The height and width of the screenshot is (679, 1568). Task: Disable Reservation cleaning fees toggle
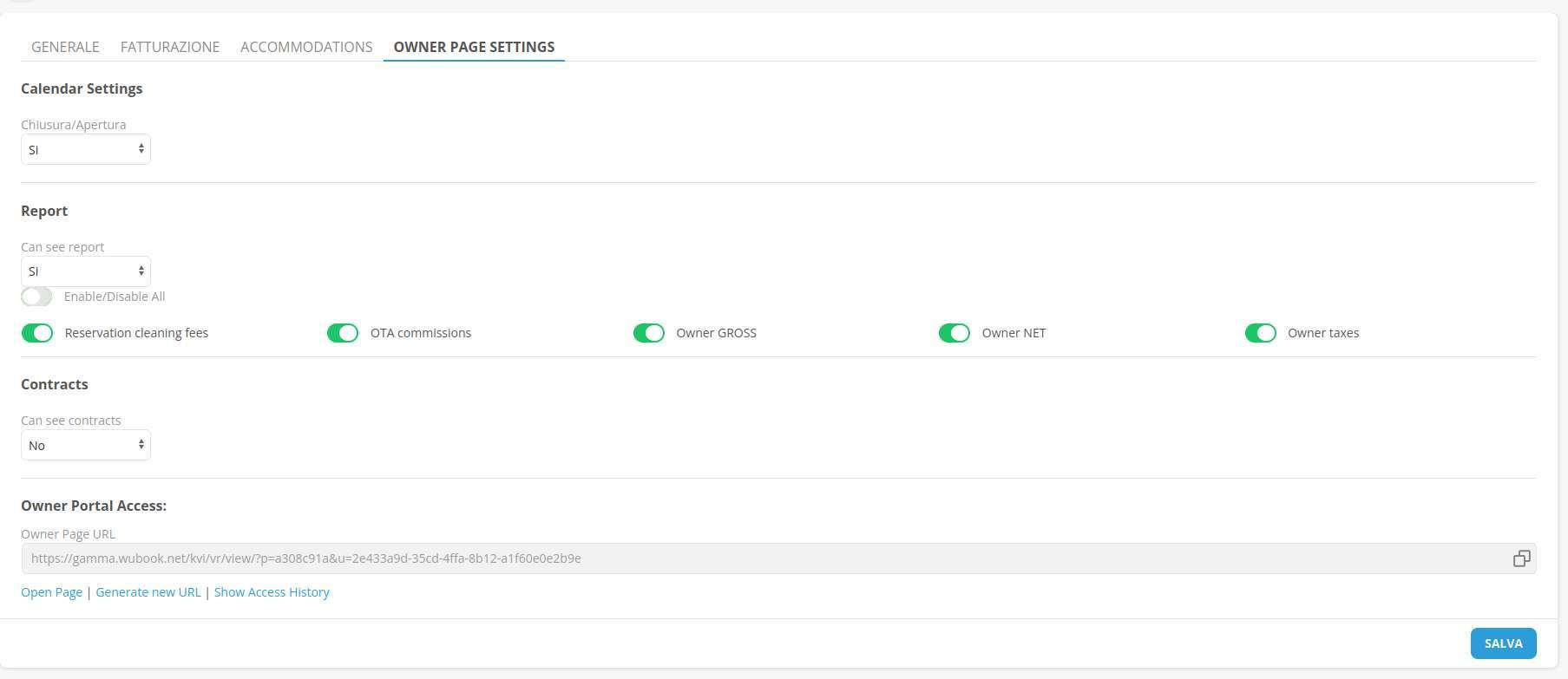click(x=37, y=333)
